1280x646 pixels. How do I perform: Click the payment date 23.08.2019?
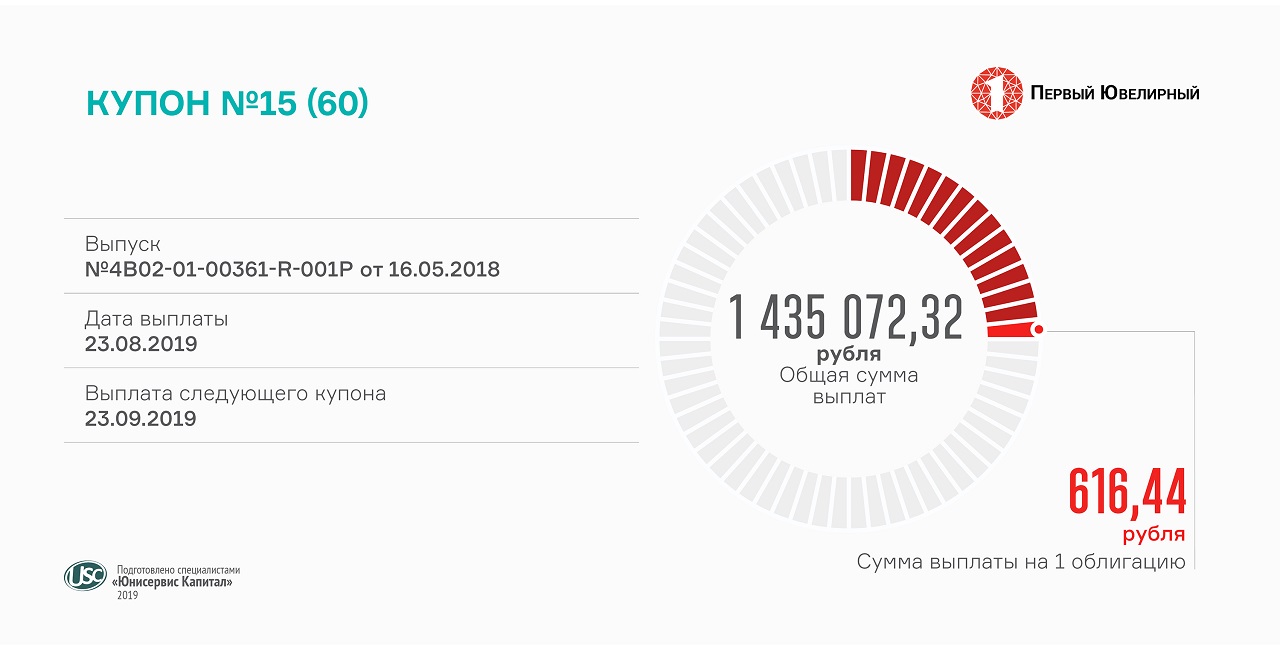pyautogui.click(x=141, y=344)
